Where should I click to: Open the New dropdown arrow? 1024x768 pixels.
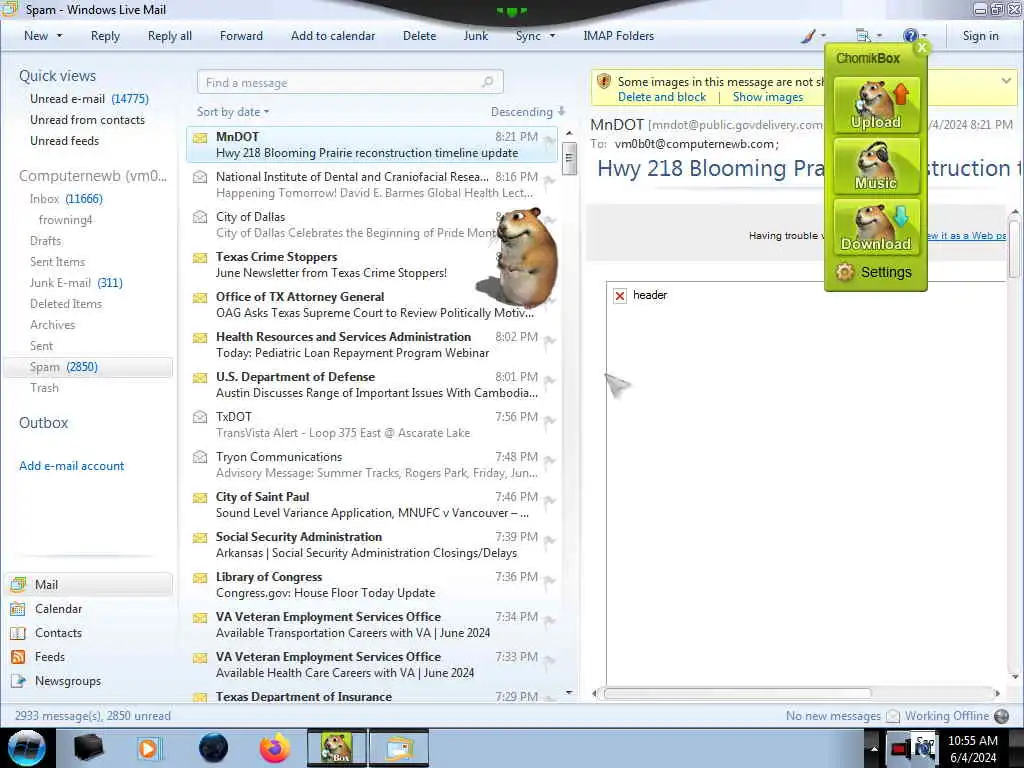pos(59,36)
